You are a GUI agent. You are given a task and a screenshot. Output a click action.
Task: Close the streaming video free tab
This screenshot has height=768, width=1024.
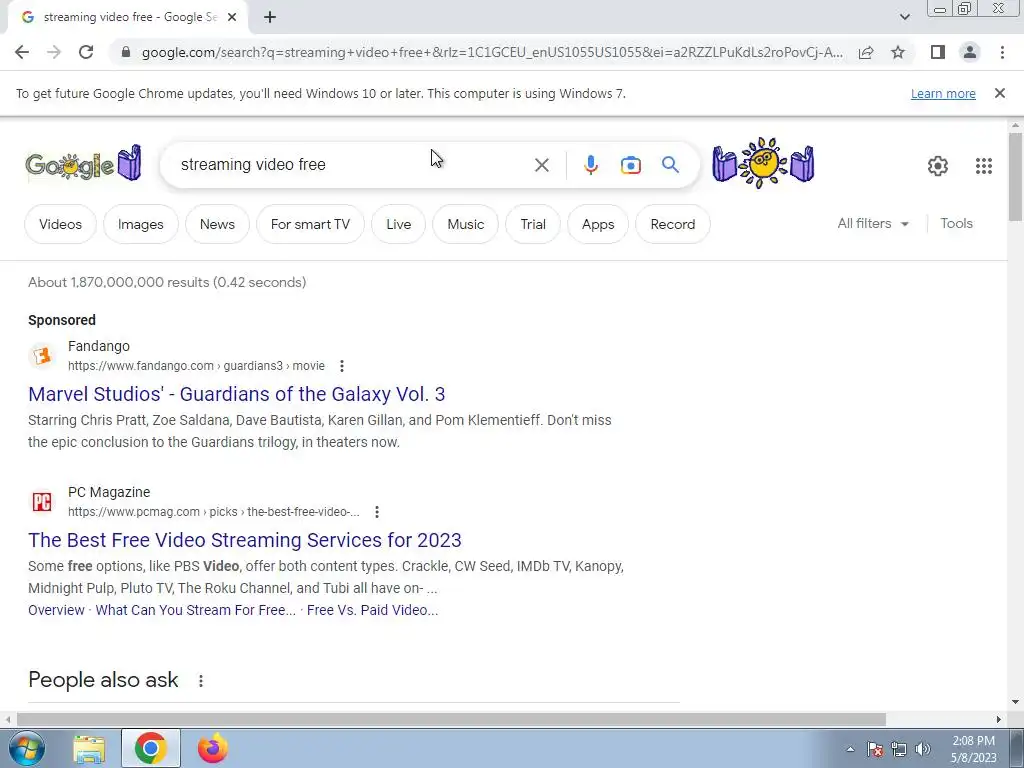click(232, 18)
